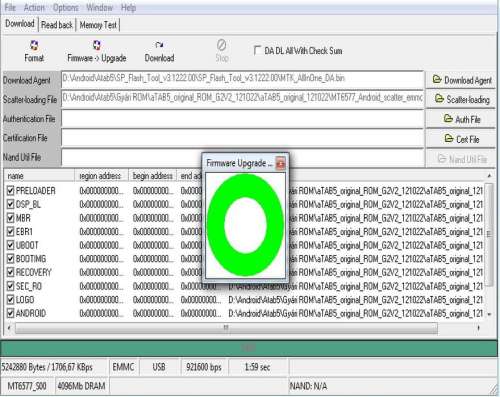Click the 4096Mb DRAM status cell
The image size is (500, 397).
[81, 386]
